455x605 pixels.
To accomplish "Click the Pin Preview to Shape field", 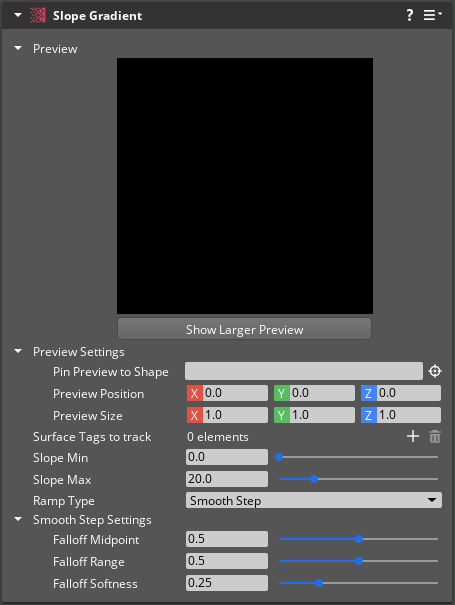I will pos(304,371).
